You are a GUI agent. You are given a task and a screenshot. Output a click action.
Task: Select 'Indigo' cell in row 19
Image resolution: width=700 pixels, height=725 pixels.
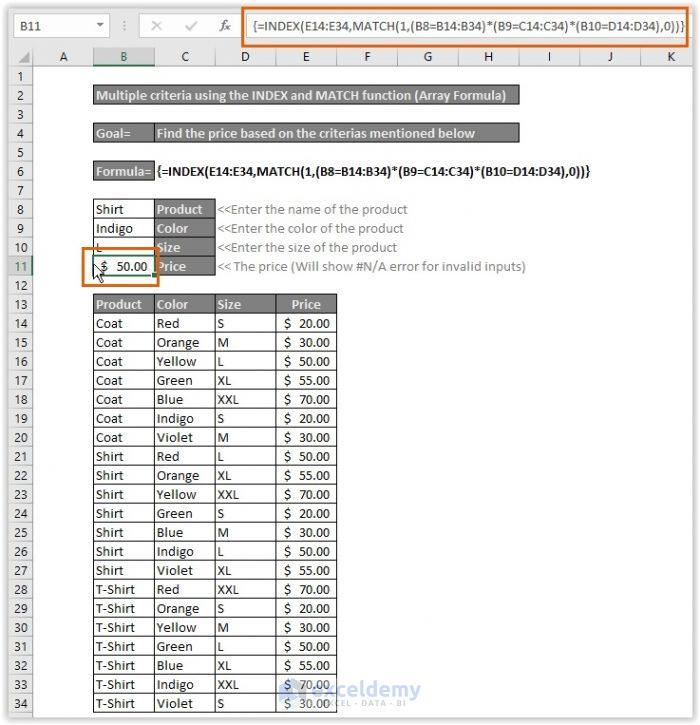185,418
